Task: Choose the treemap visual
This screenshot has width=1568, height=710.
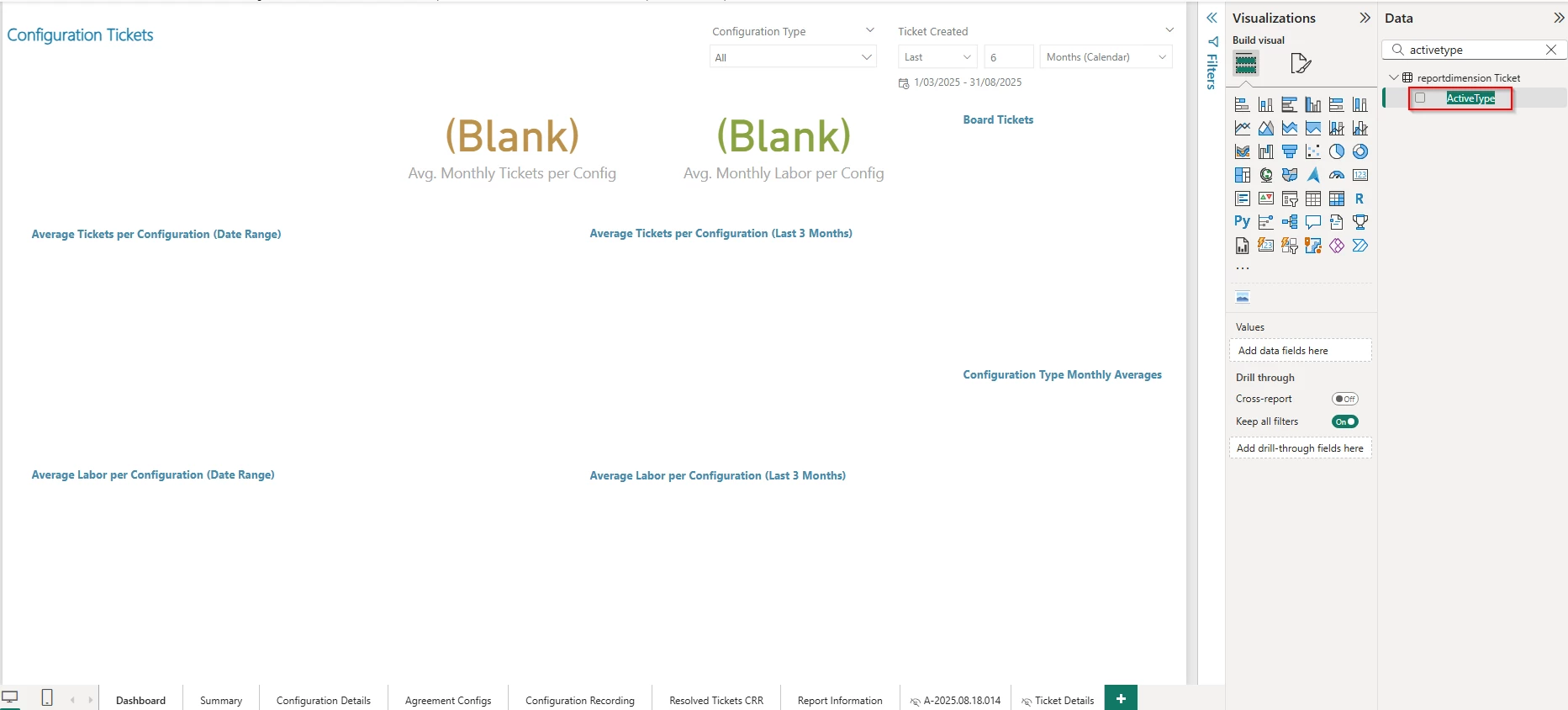Action: (x=1242, y=175)
